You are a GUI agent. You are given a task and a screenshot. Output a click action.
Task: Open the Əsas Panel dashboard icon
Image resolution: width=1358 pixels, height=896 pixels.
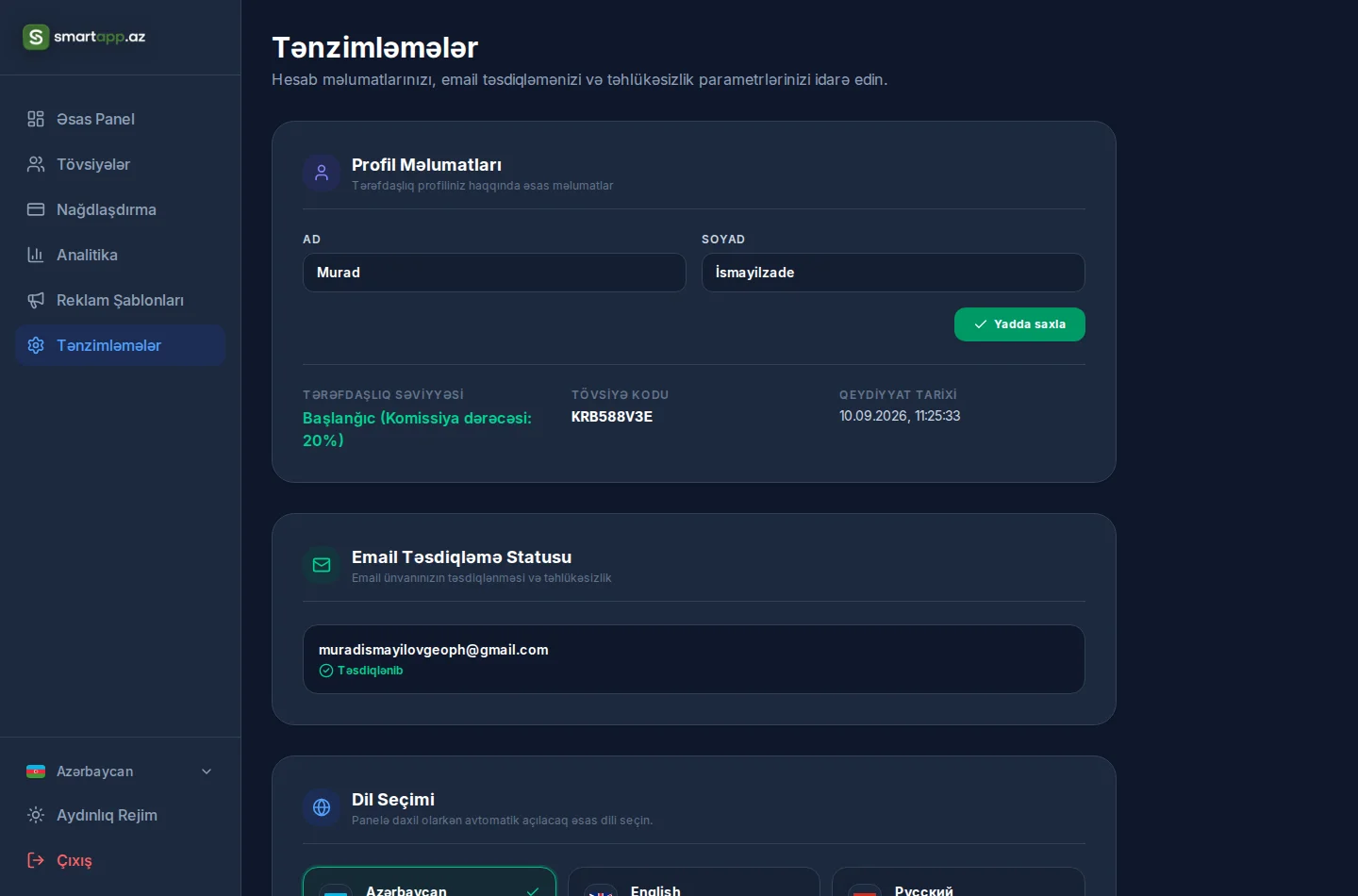[x=36, y=119]
